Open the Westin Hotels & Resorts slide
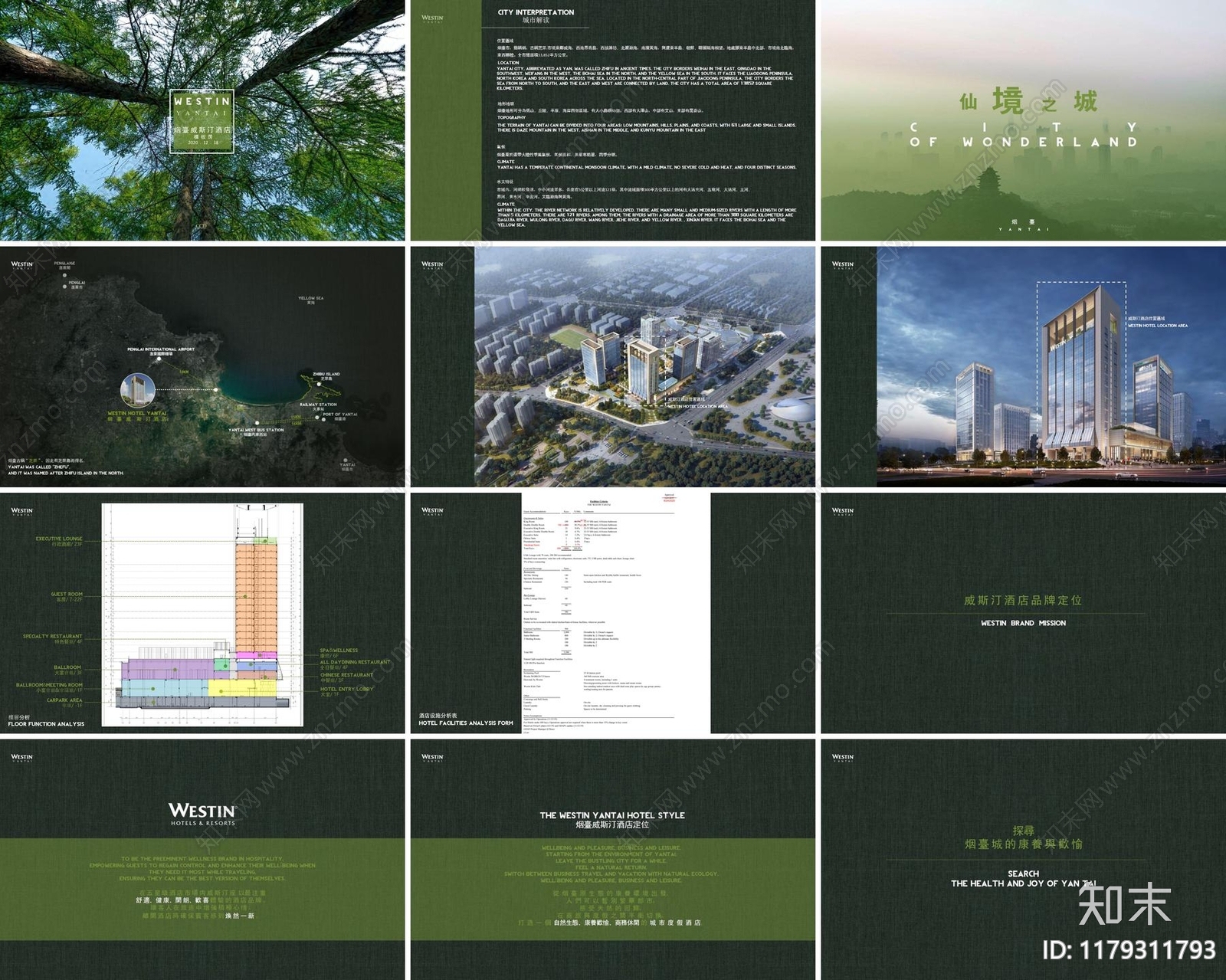 point(202,860)
